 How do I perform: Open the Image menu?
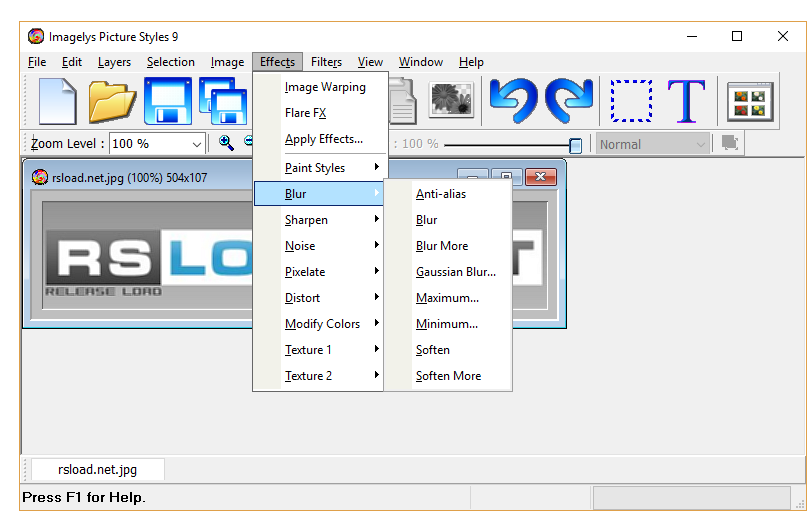pos(227,62)
